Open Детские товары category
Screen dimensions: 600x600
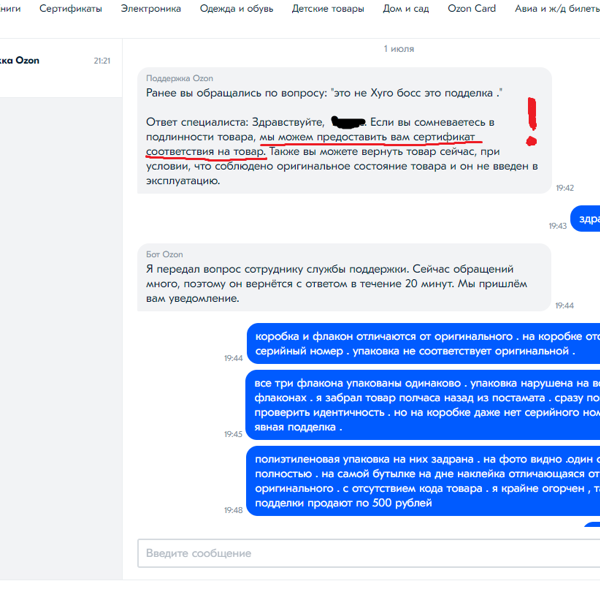pos(328,8)
